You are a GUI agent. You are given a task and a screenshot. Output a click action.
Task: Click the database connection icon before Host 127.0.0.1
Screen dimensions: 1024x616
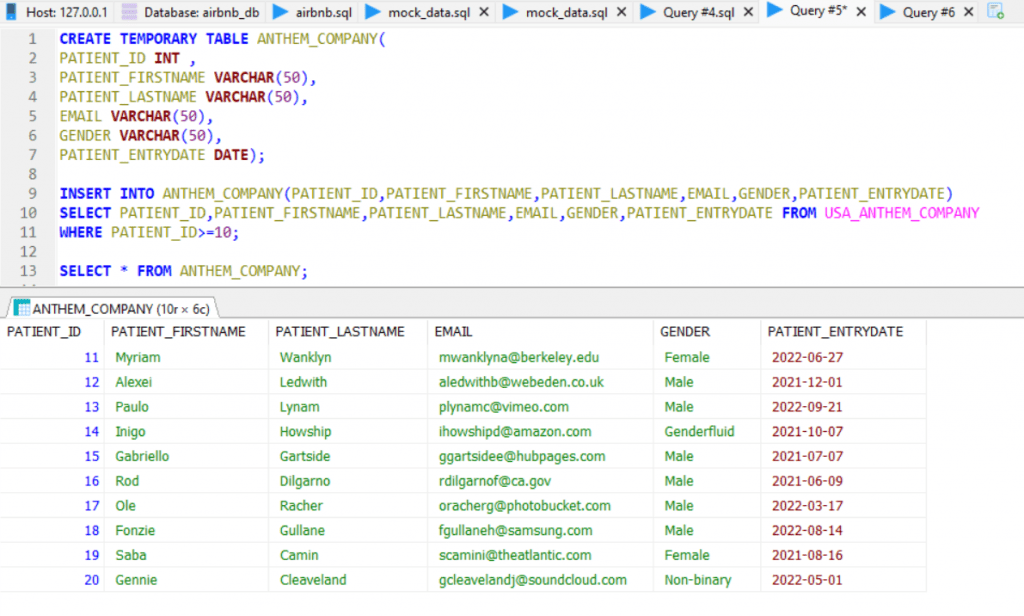click(x=10, y=12)
